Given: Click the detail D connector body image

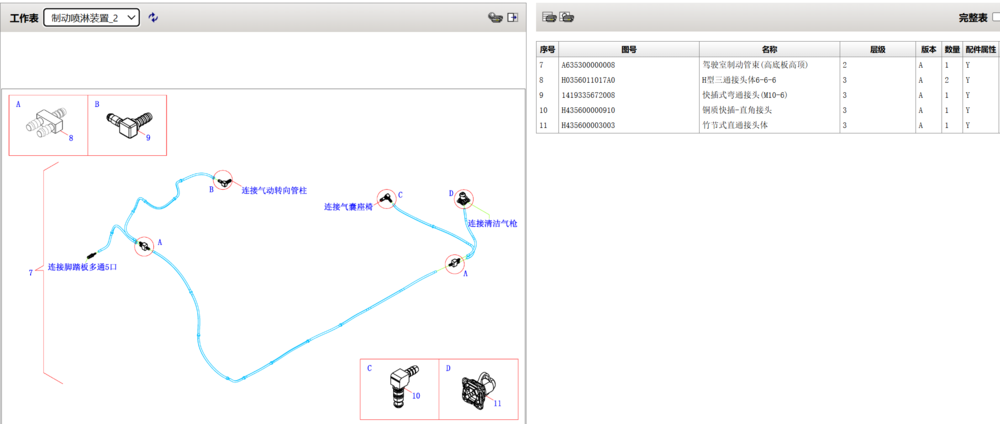Looking at the screenshot, I should coord(473,387).
